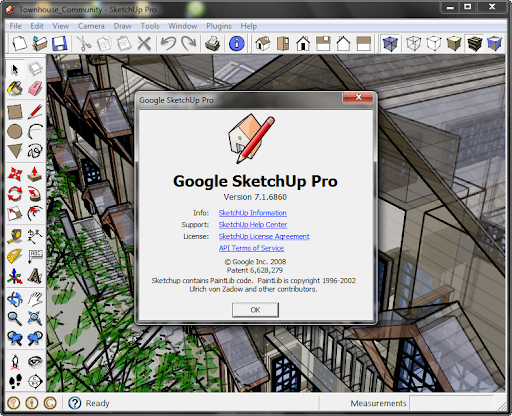
Task: Select the Push/Pull tool
Action: coord(35,174)
